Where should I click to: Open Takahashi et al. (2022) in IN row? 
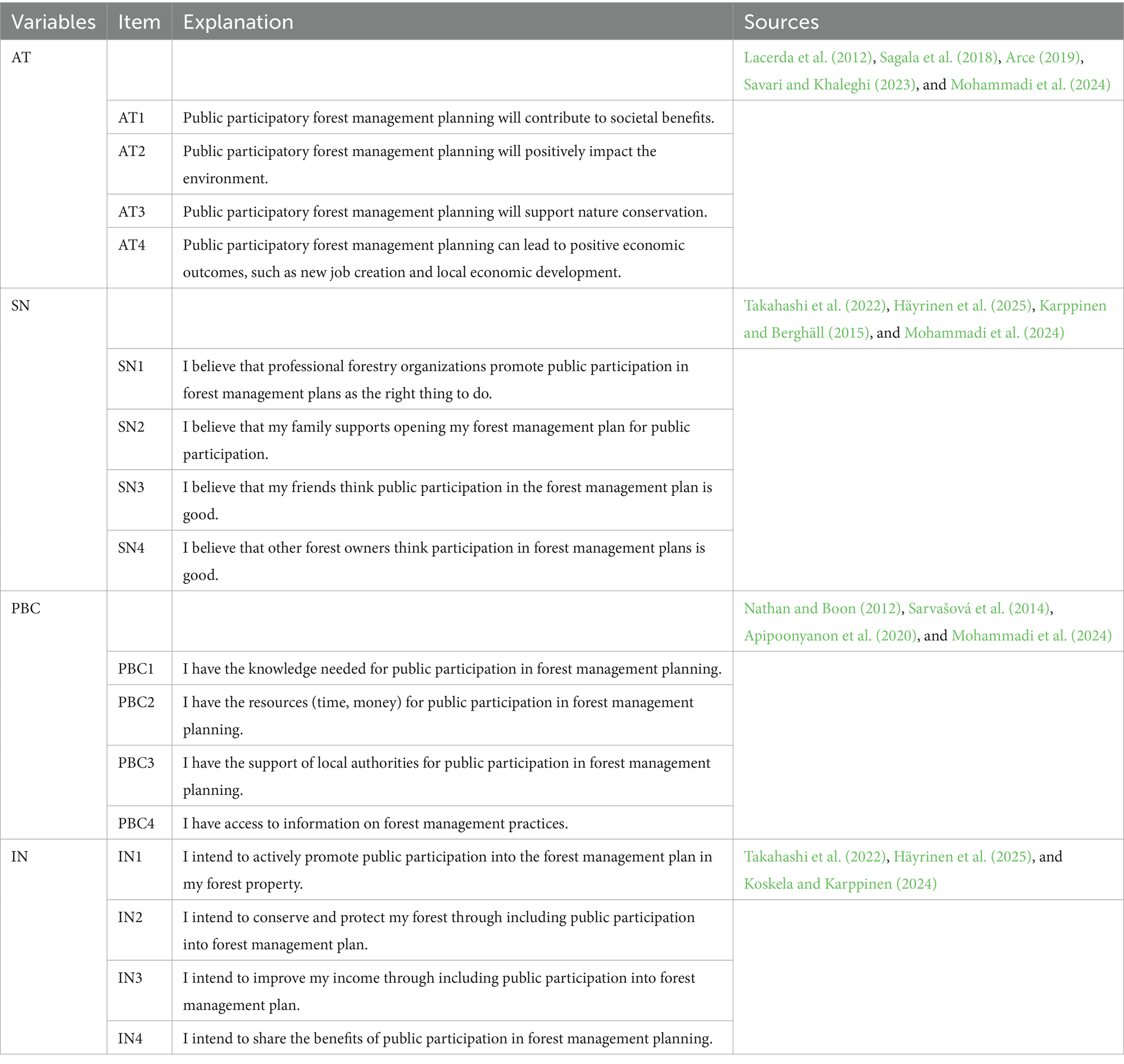[814, 857]
